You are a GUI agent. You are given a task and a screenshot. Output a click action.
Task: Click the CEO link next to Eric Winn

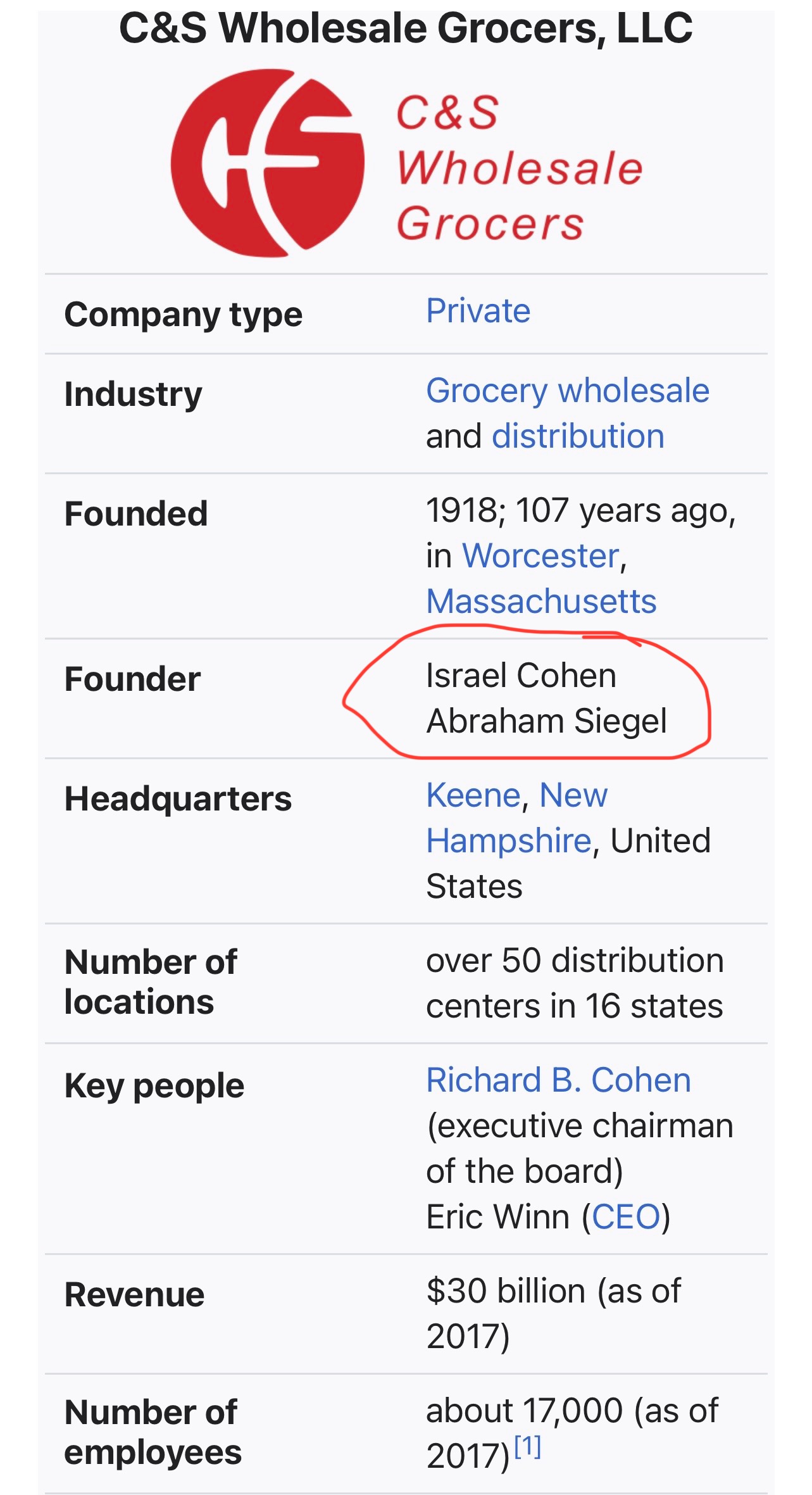(626, 1217)
